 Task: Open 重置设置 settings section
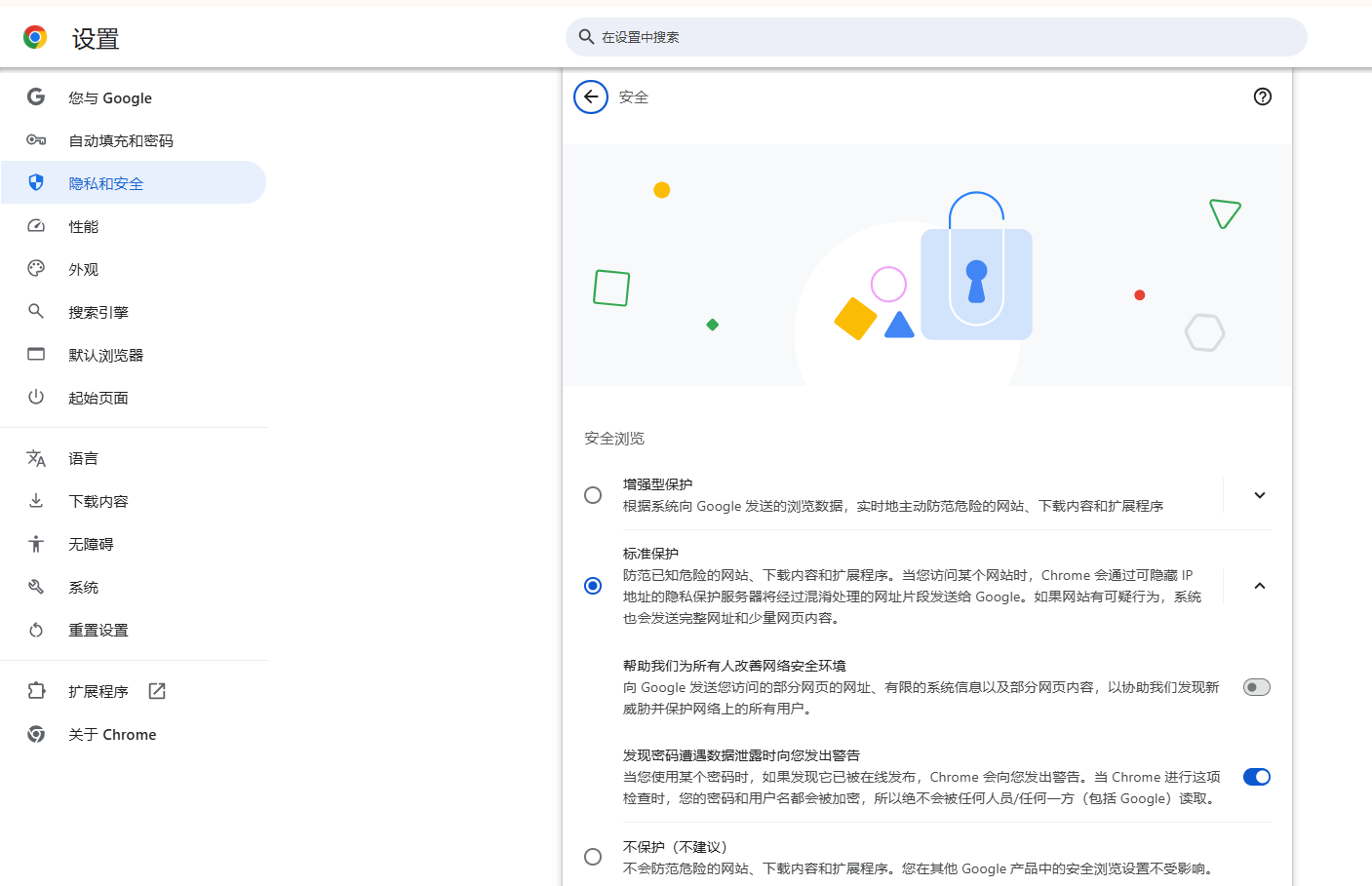[x=134, y=630]
